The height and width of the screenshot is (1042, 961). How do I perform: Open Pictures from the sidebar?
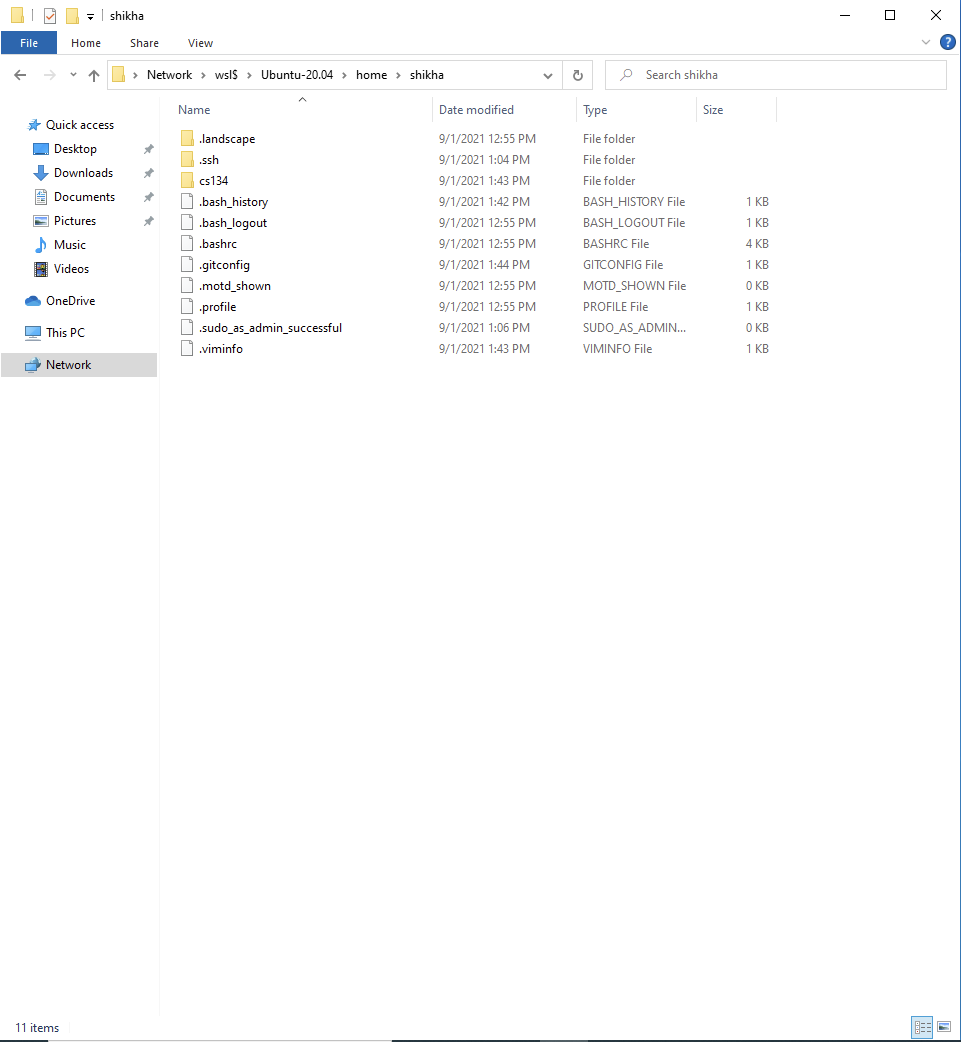coord(74,221)
